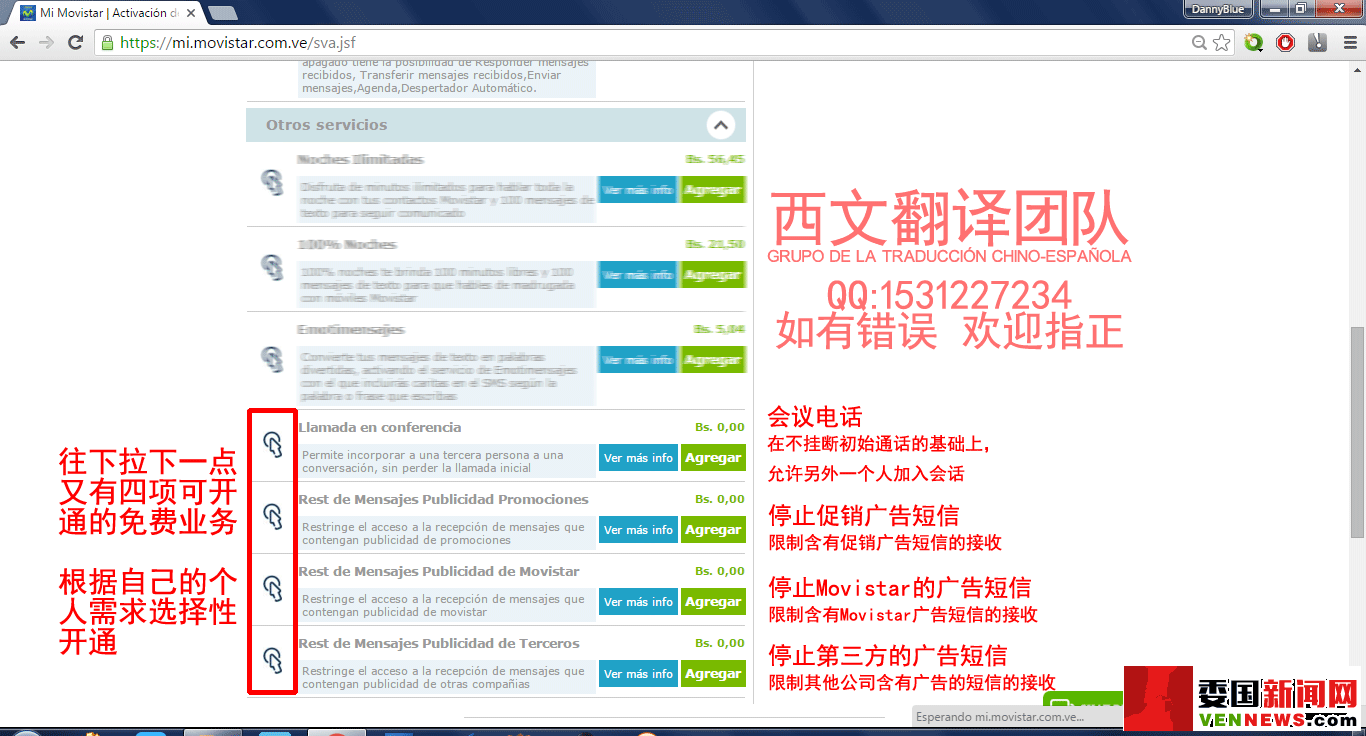Add Rest de Mensajes Publicidad de Terceros
1366x736 pixels.
[713, 674]
